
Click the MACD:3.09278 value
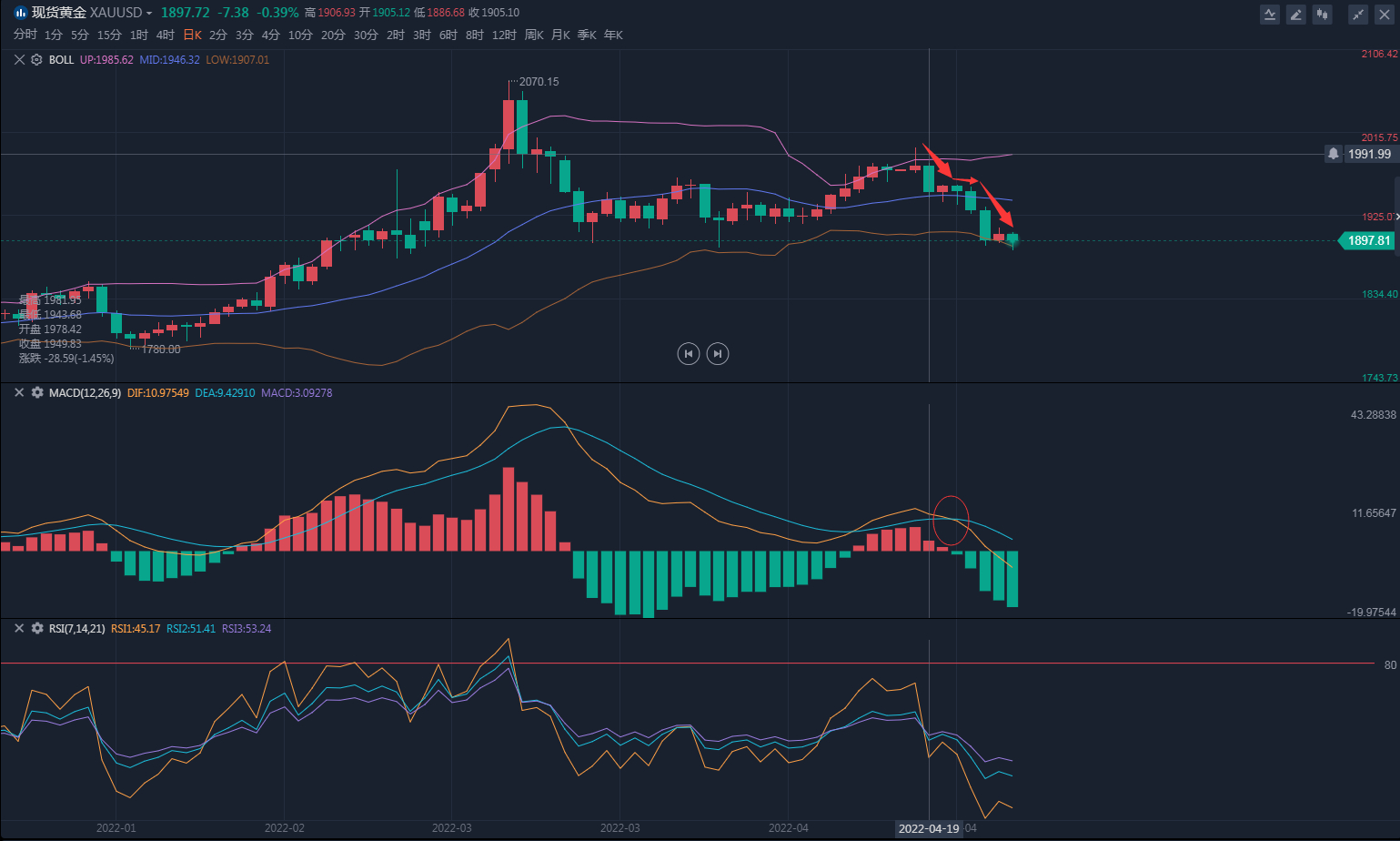tap(297, 392)
